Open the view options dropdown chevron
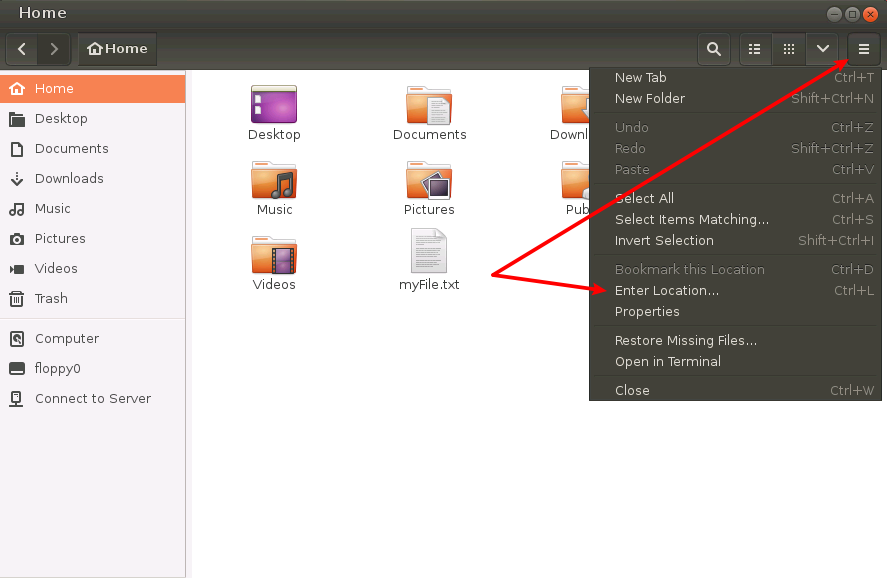Viewport: 887px width, 578px height. (822, 48)
